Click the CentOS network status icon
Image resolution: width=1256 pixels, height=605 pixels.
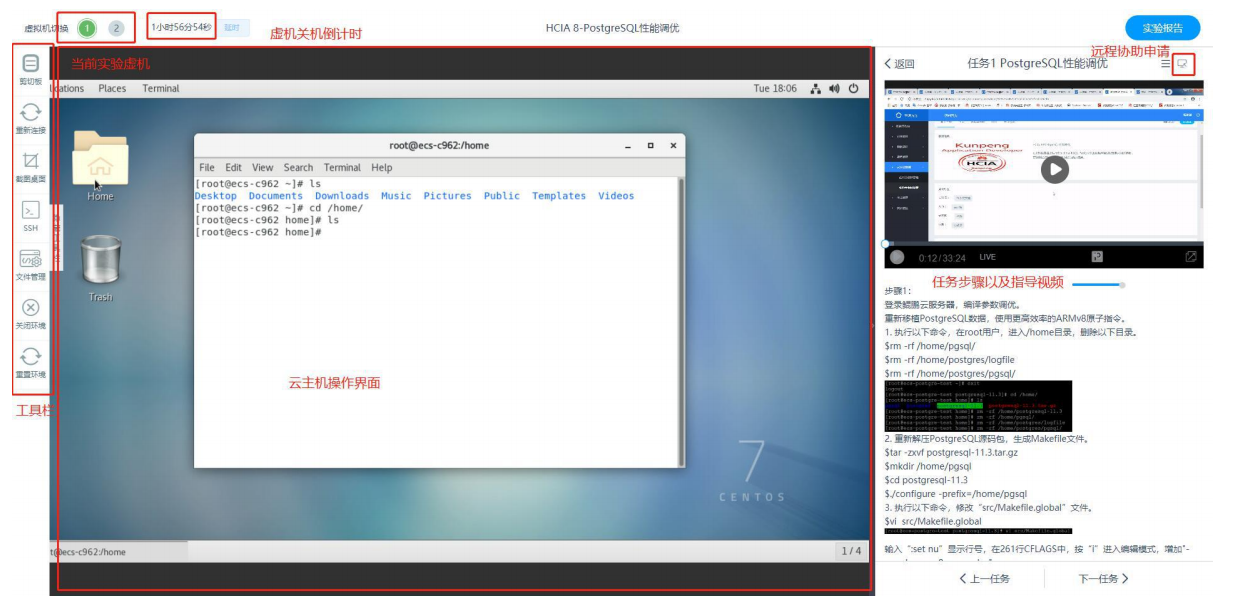click(816, 88)
